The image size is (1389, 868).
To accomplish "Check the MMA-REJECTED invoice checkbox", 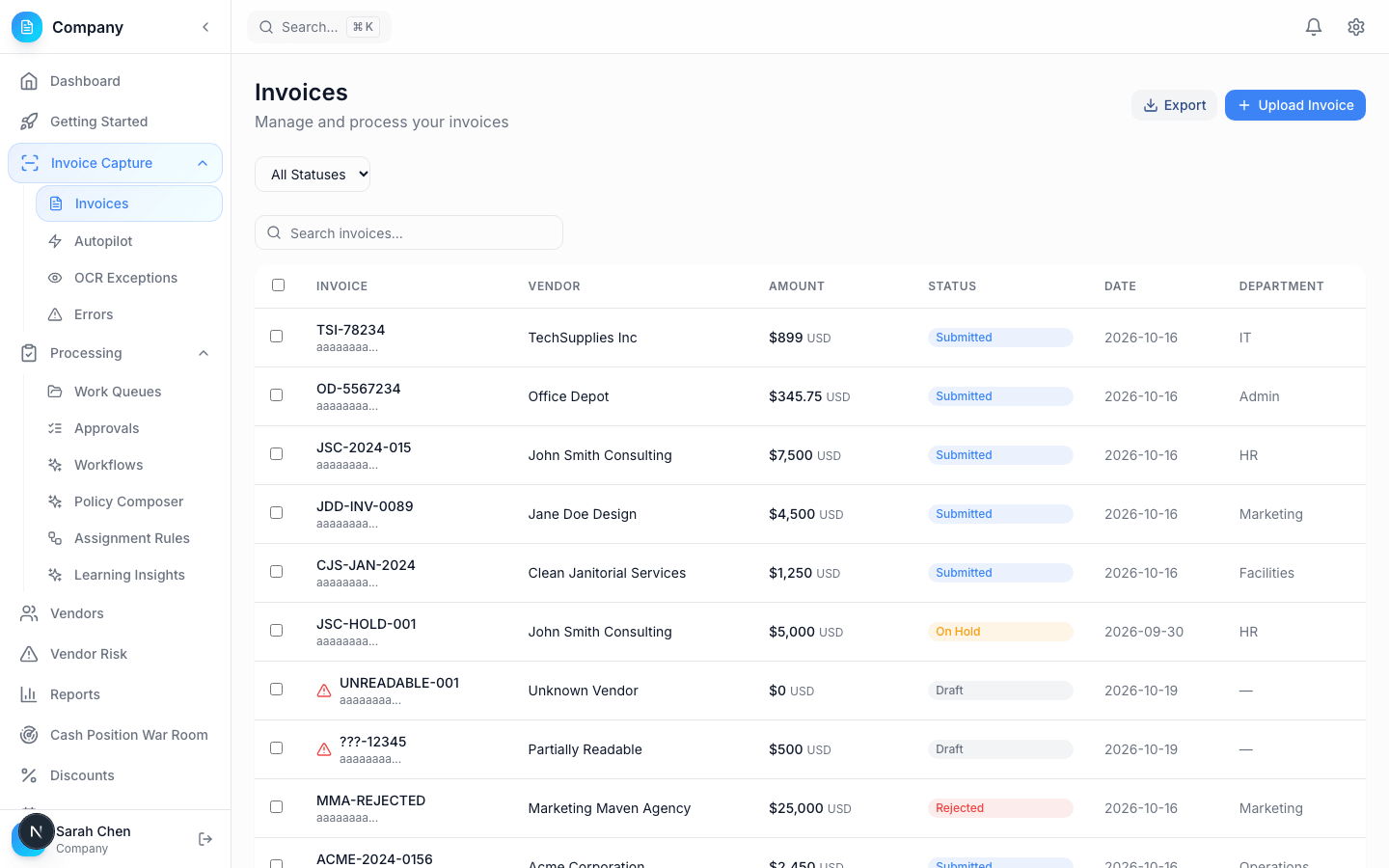I will pos(277,807).
